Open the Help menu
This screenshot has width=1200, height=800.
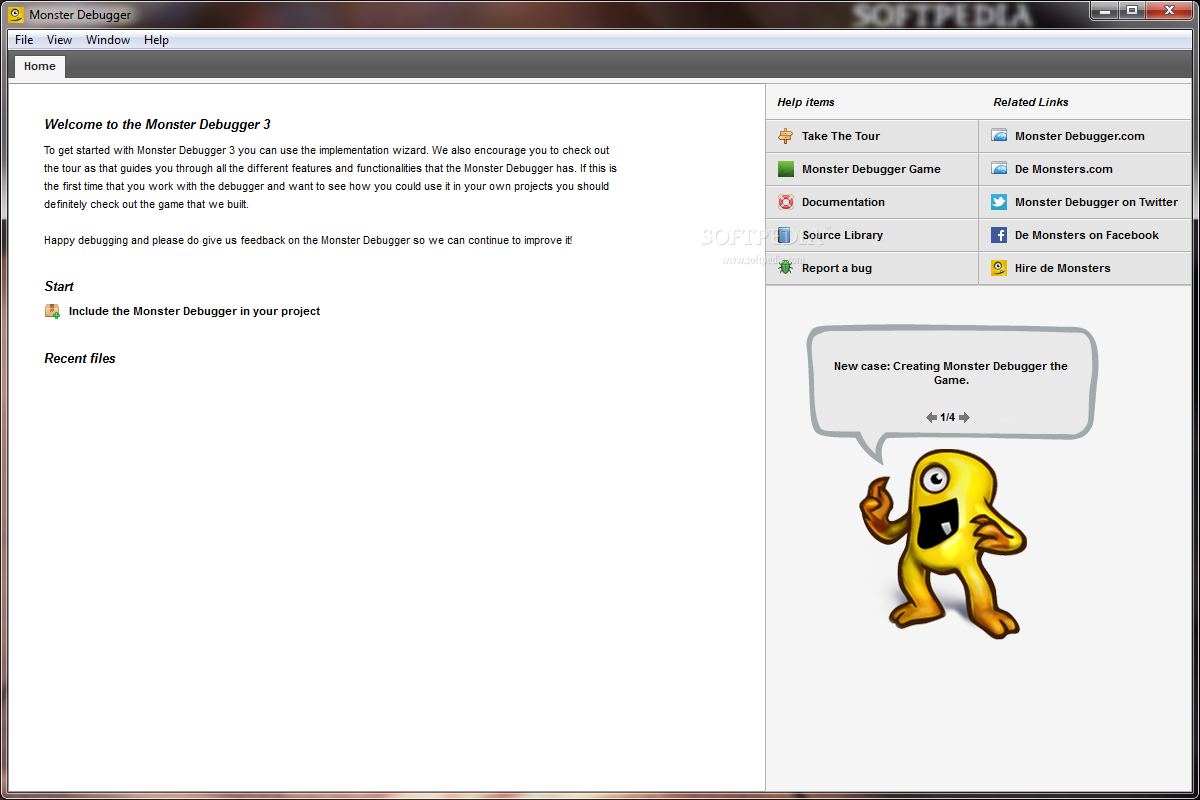click(x=156, y=40)
